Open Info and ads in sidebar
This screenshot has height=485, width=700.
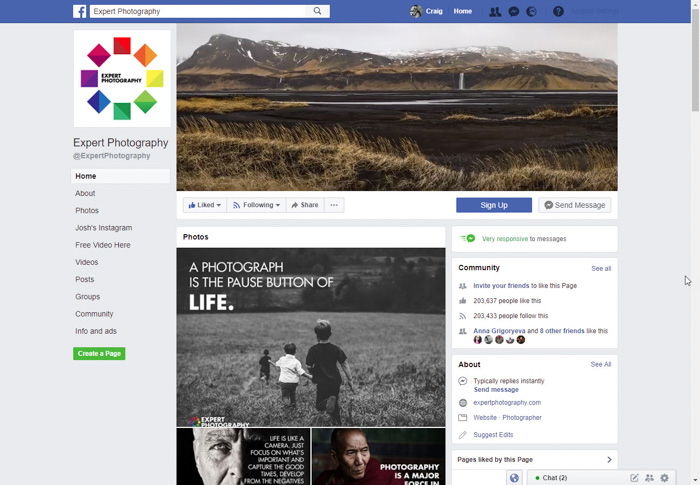coord(96,331)
